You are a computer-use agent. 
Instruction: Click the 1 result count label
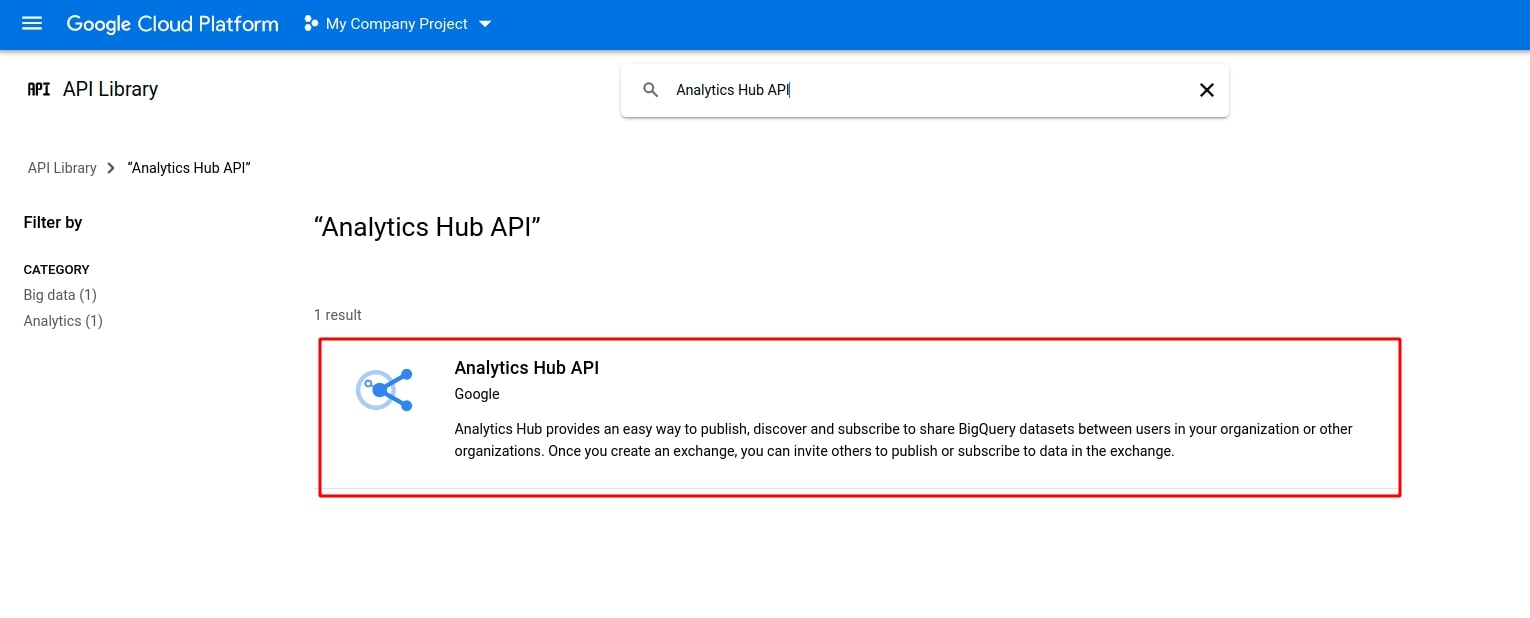click(x=338, y=315)
